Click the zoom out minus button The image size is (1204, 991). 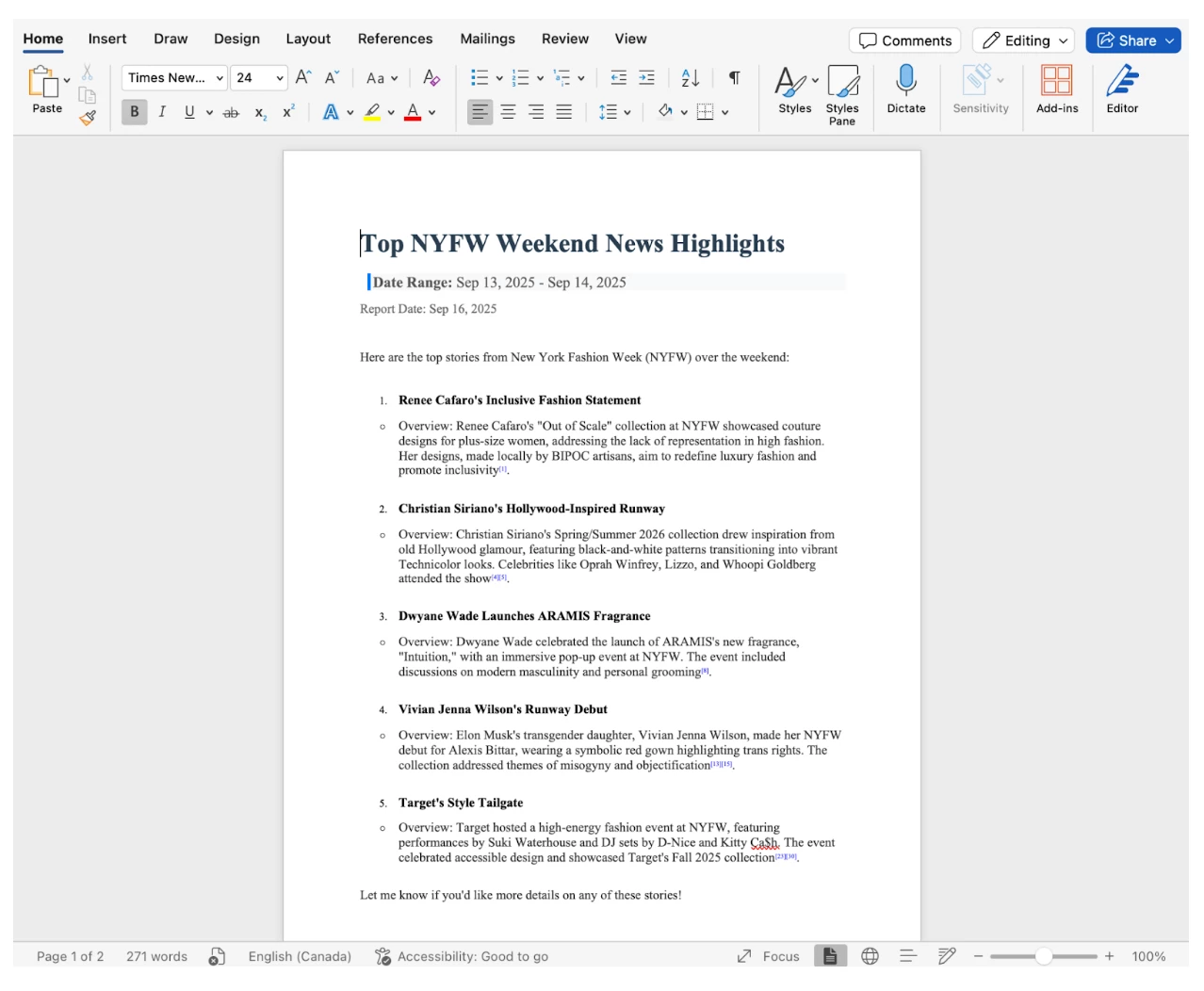pos(979,956)
